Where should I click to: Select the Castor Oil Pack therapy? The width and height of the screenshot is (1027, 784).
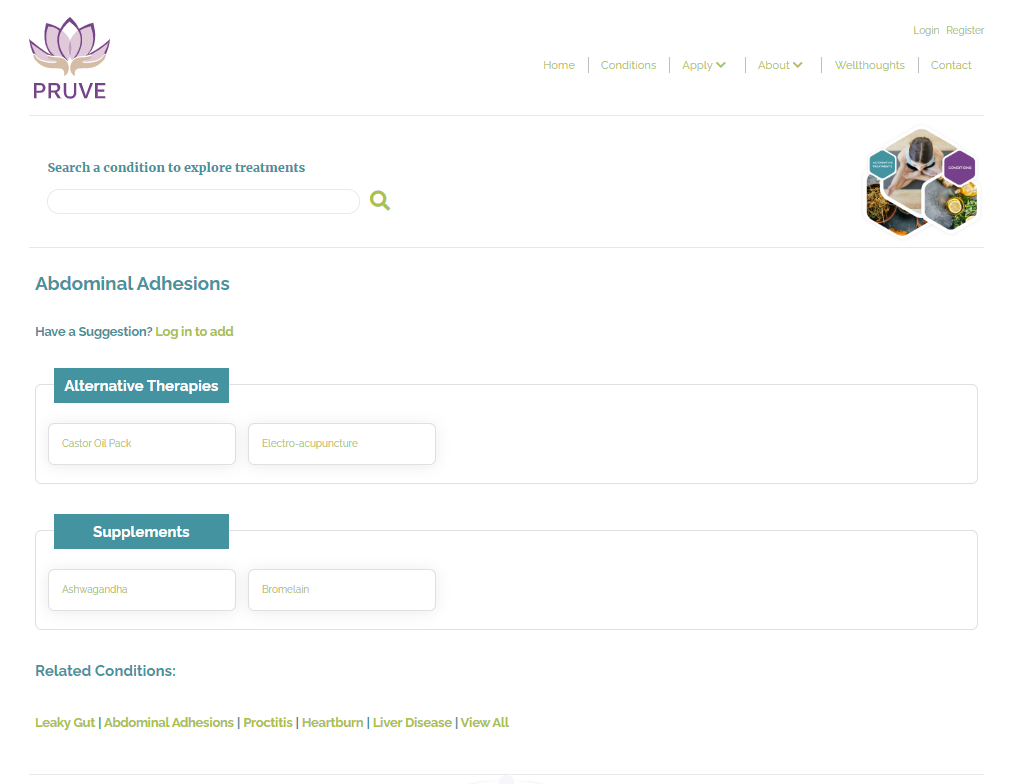141,443
